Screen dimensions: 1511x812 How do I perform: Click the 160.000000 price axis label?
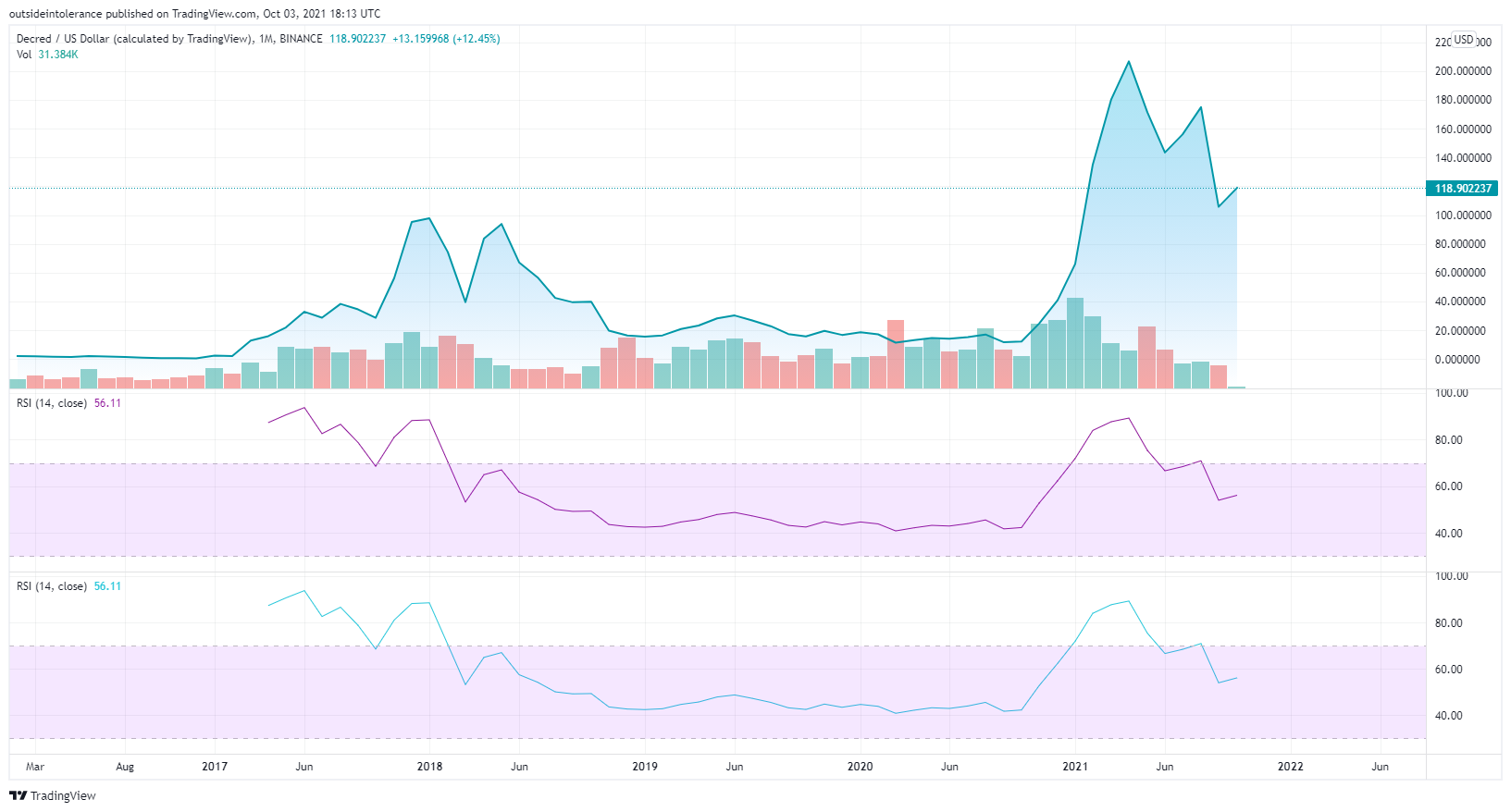click(1463, 129)
